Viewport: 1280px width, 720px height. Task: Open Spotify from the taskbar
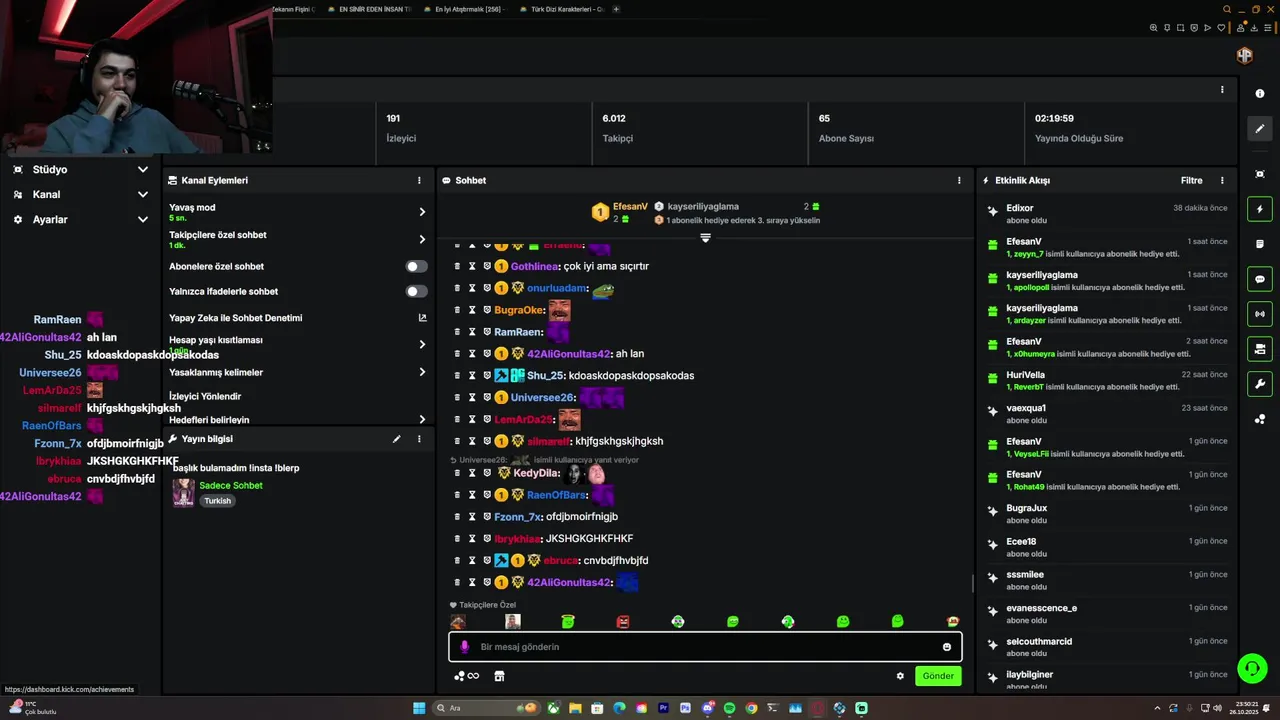[x=729, y=708]
